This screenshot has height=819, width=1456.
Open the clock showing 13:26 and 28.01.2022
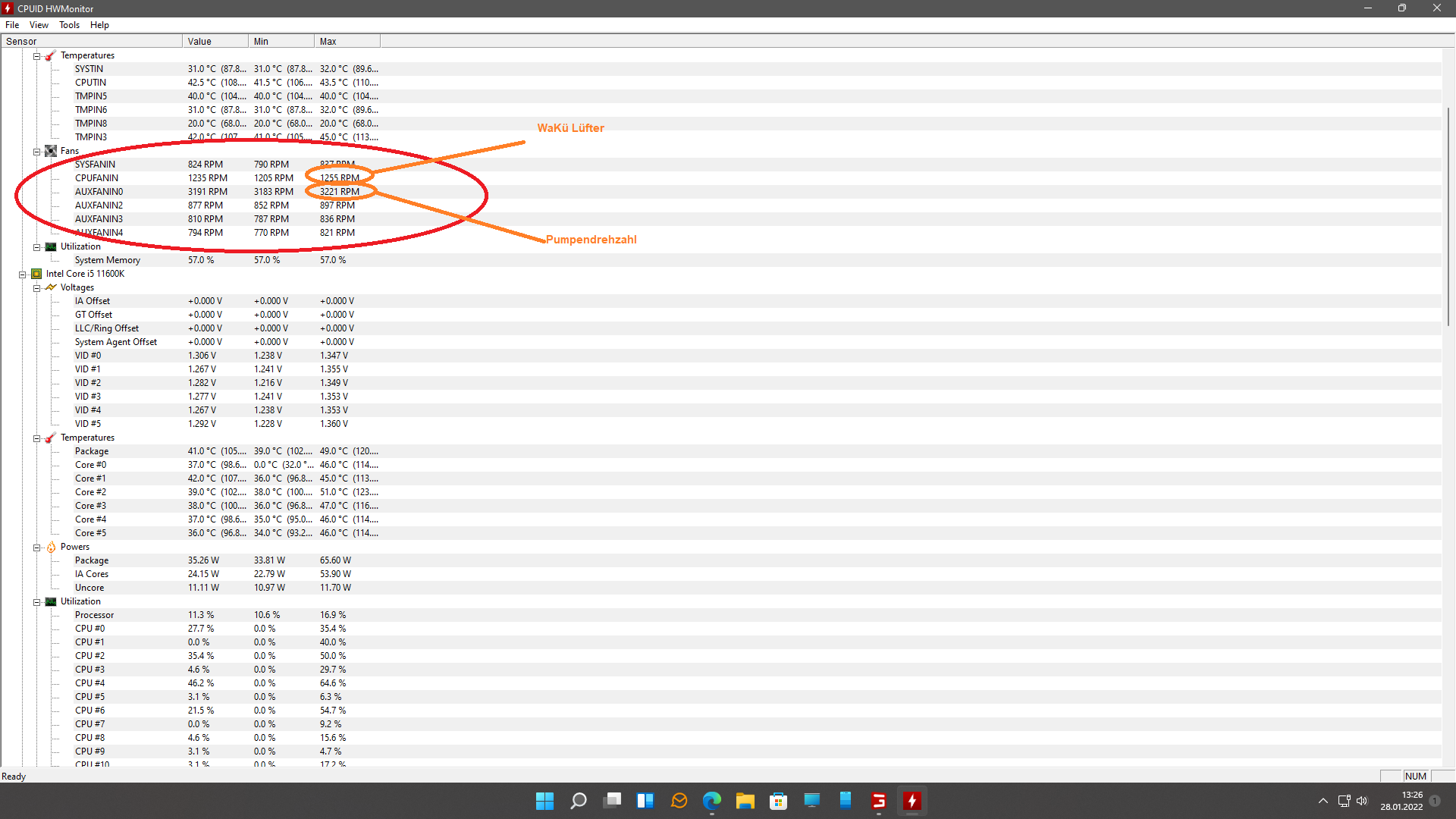1401,801
